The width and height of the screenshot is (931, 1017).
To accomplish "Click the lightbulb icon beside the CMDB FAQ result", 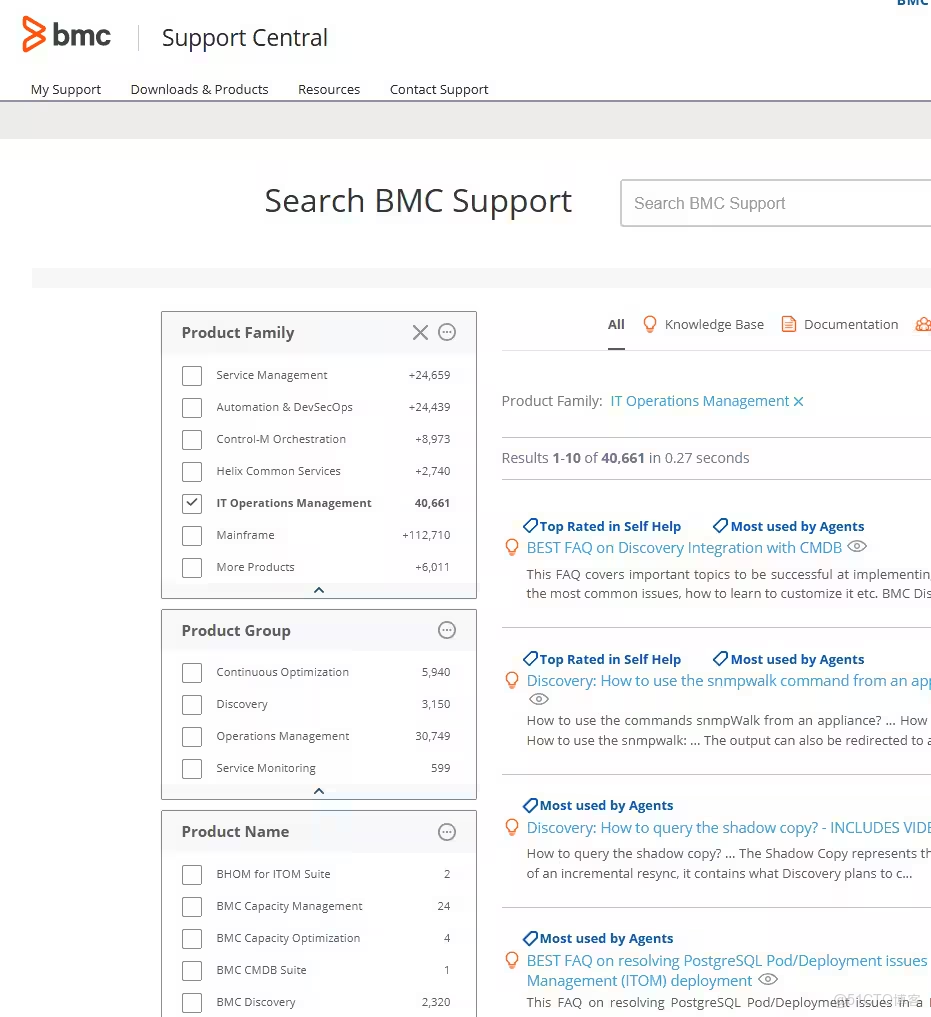I will (x=512, y=547).
